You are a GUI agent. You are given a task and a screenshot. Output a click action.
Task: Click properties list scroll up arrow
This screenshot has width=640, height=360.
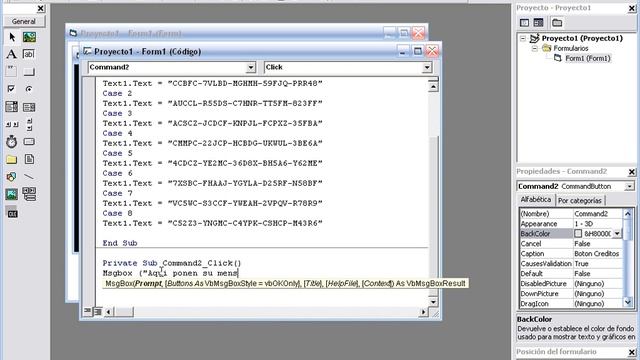628,213
